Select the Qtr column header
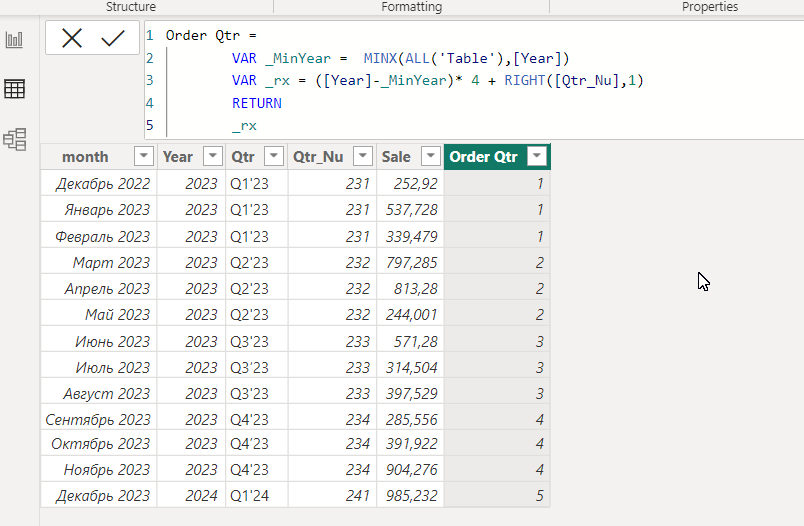 [243, 156]
